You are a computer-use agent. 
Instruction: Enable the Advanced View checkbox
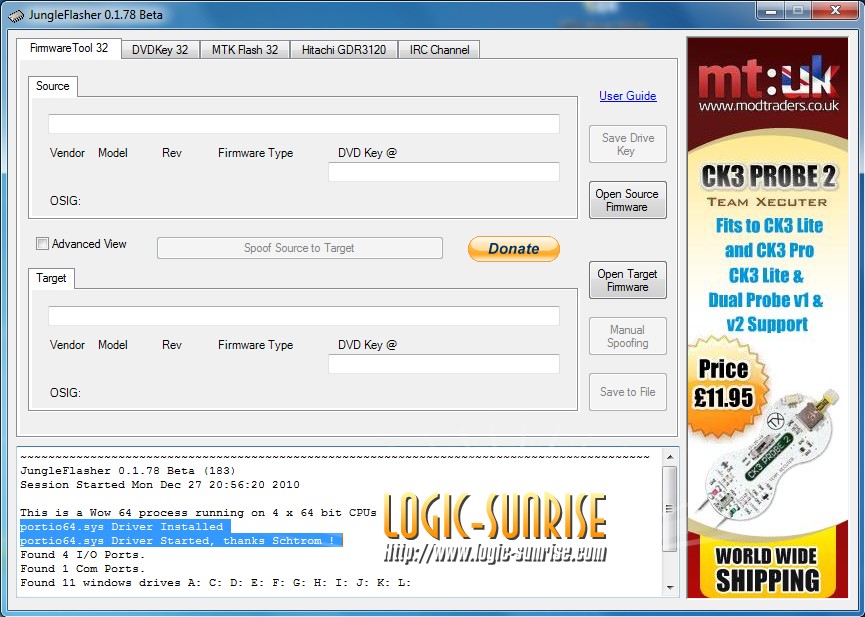click(42, 243)
